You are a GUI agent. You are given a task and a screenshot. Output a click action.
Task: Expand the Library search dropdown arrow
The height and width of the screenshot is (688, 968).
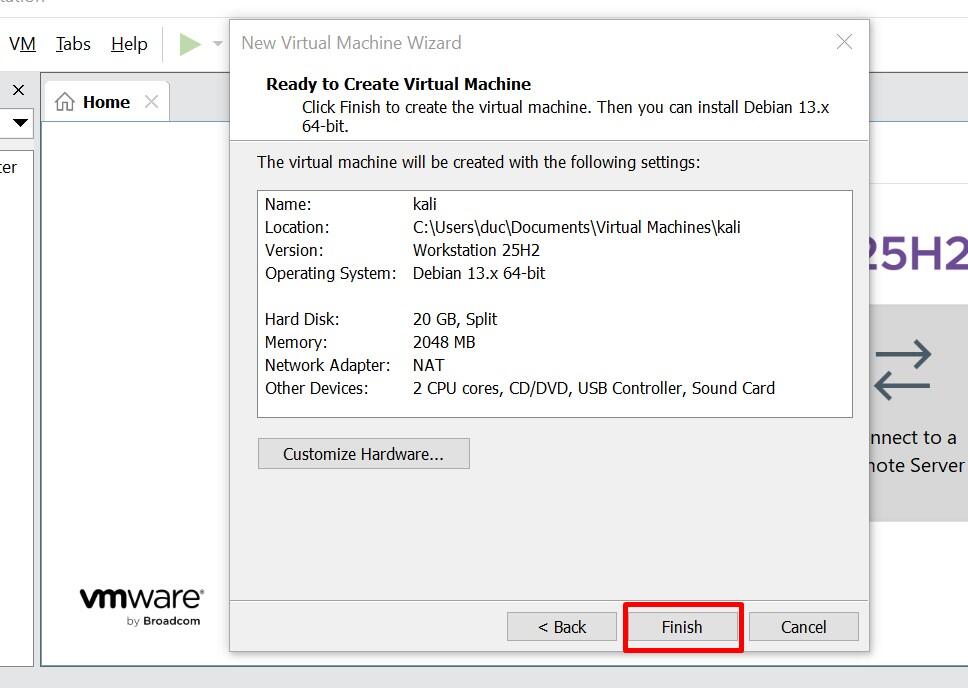coord(19,123)
